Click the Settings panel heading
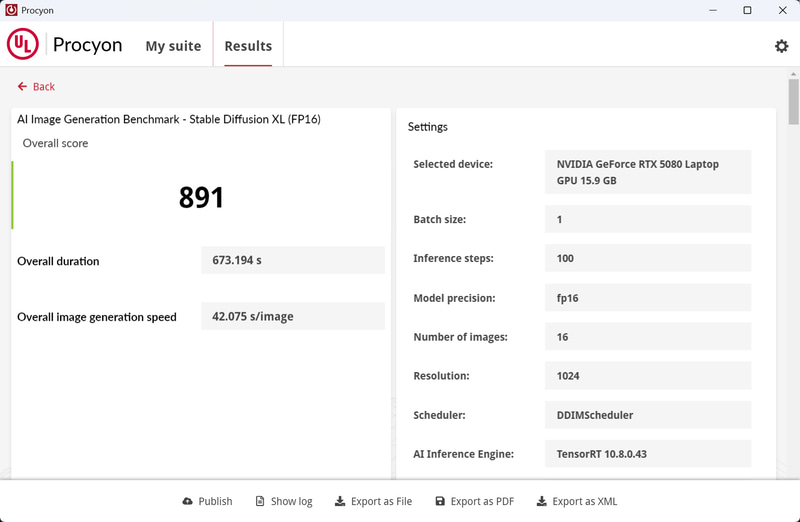 pos(428,127)
